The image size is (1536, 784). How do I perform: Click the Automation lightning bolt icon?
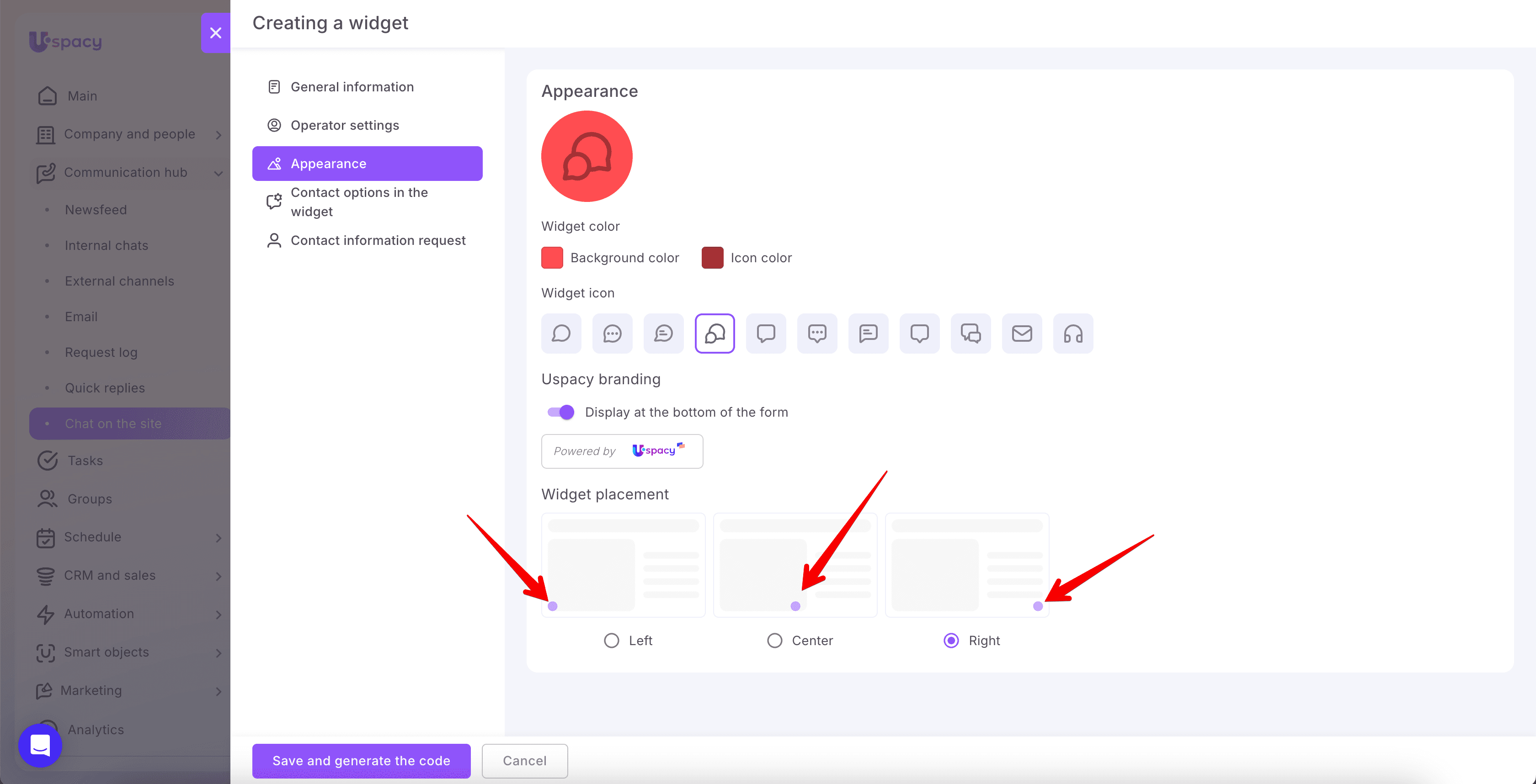[46, 614]
